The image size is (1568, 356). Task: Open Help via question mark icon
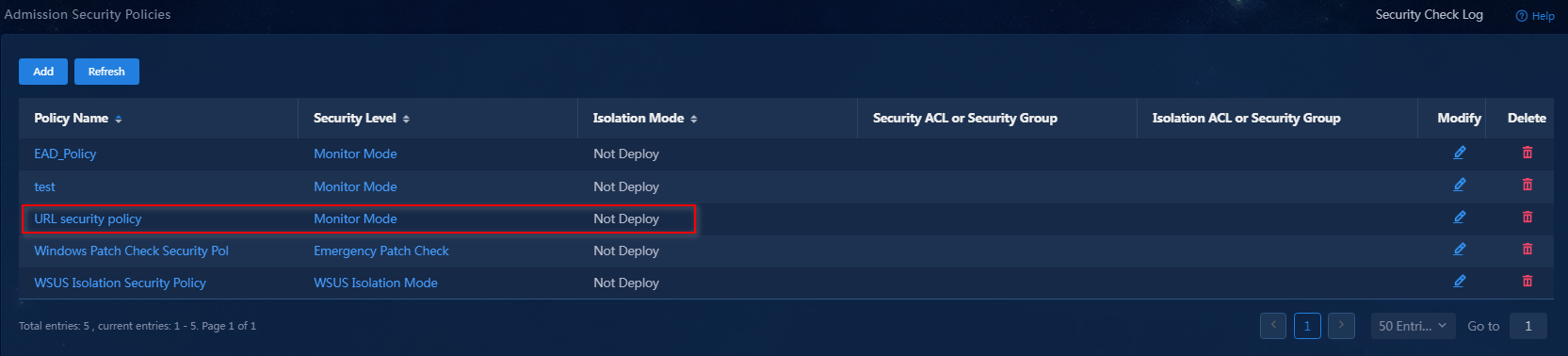[x=1534, y=16]
